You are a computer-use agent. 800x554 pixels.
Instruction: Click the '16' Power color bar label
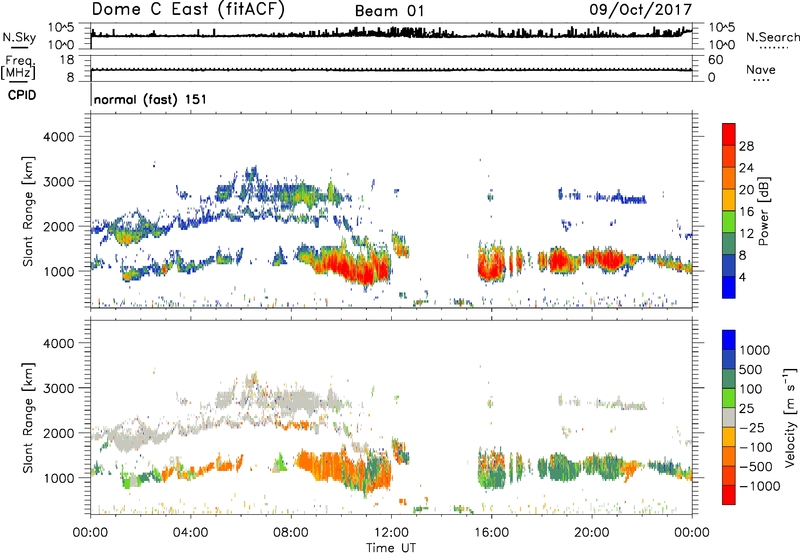click(x=746, y=212)
